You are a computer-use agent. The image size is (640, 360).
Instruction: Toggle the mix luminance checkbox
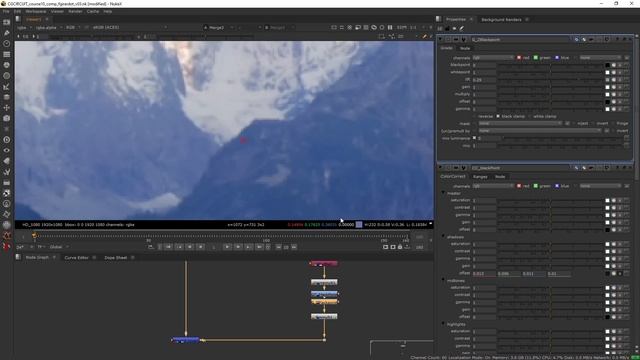474,138
